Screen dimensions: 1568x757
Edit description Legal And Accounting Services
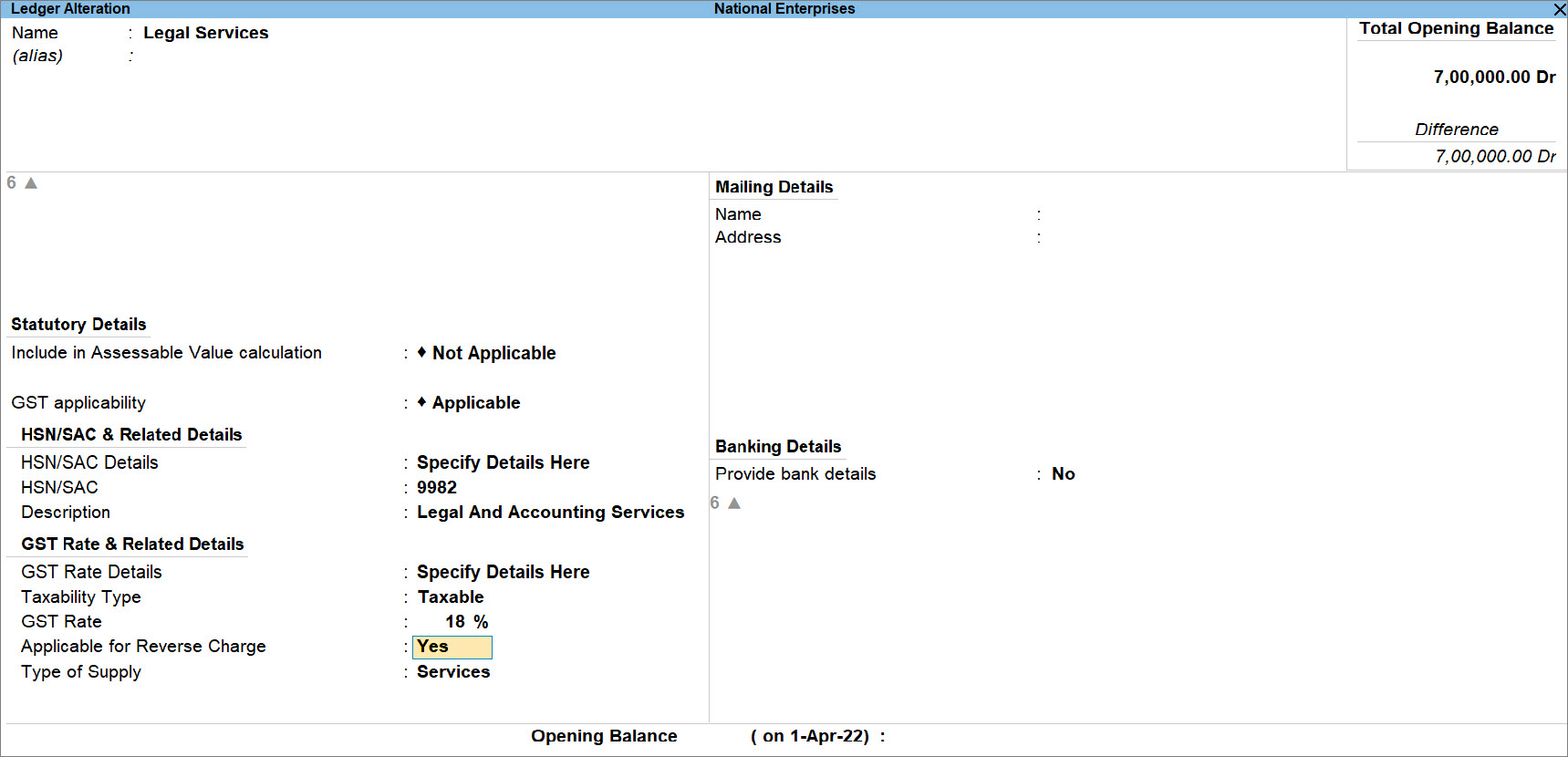[x=551, y=513]
